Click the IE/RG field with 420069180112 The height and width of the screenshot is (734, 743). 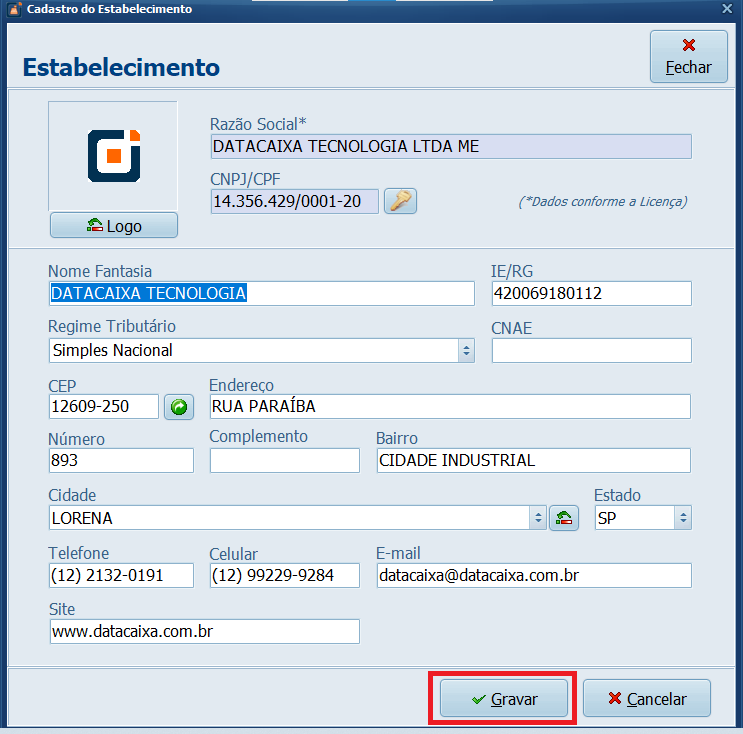591,293
